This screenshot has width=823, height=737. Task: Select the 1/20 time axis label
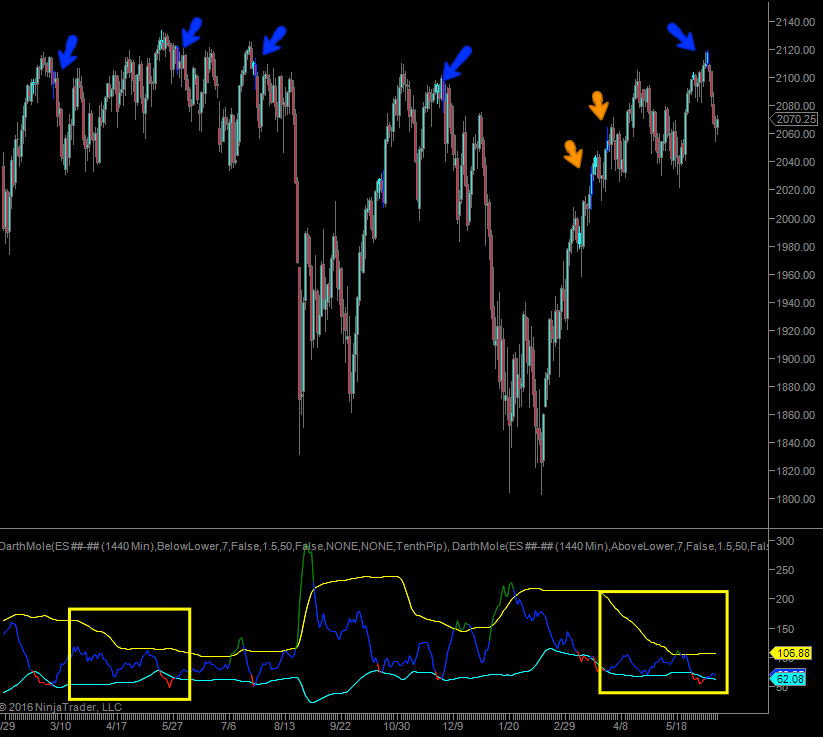509,727
